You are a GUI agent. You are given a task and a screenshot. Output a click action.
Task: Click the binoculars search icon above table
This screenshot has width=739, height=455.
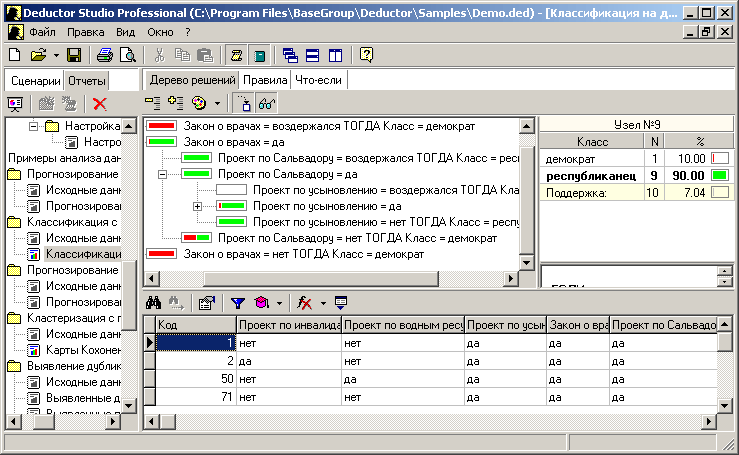(154, 301)
